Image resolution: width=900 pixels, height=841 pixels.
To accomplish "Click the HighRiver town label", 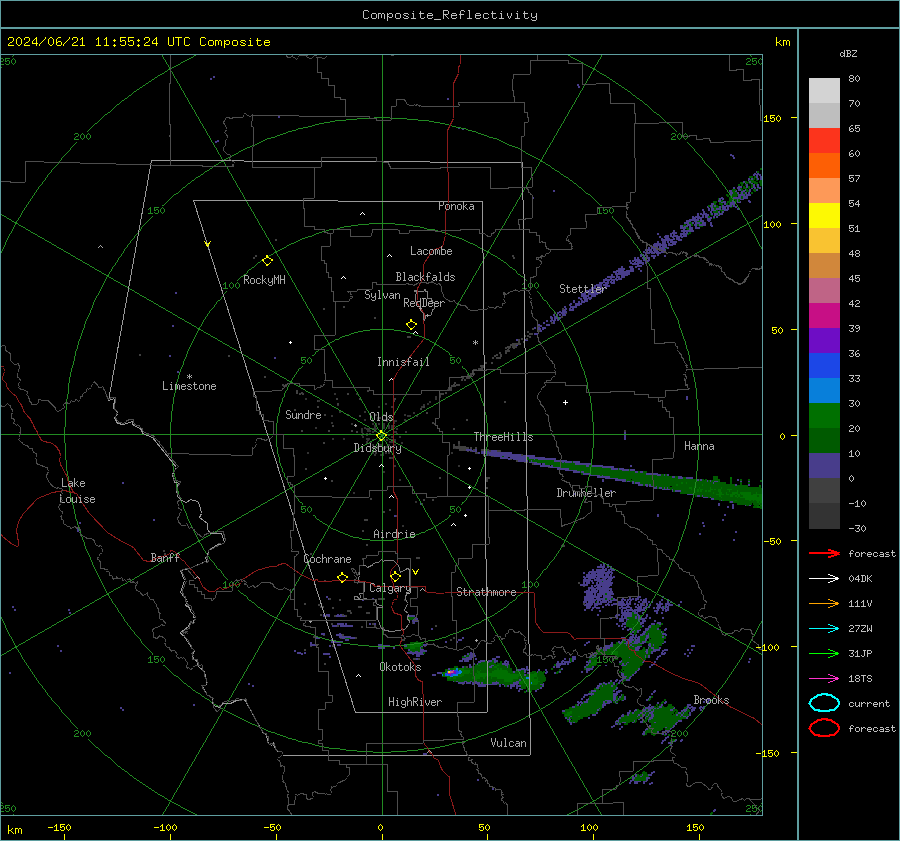I will click(x=415, y=702).
